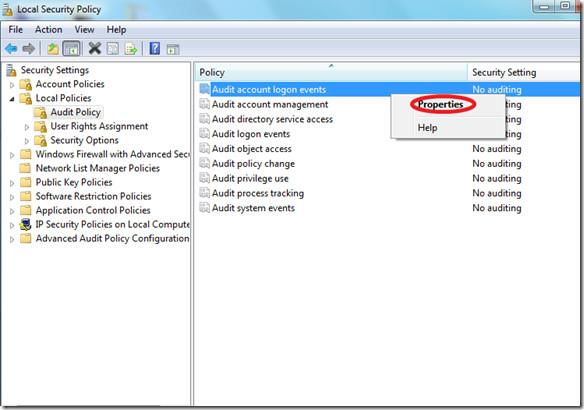Click the Security Settings root icon
Image resolution: width=584 pixels, height=410 pixels.
click(11, 70)
